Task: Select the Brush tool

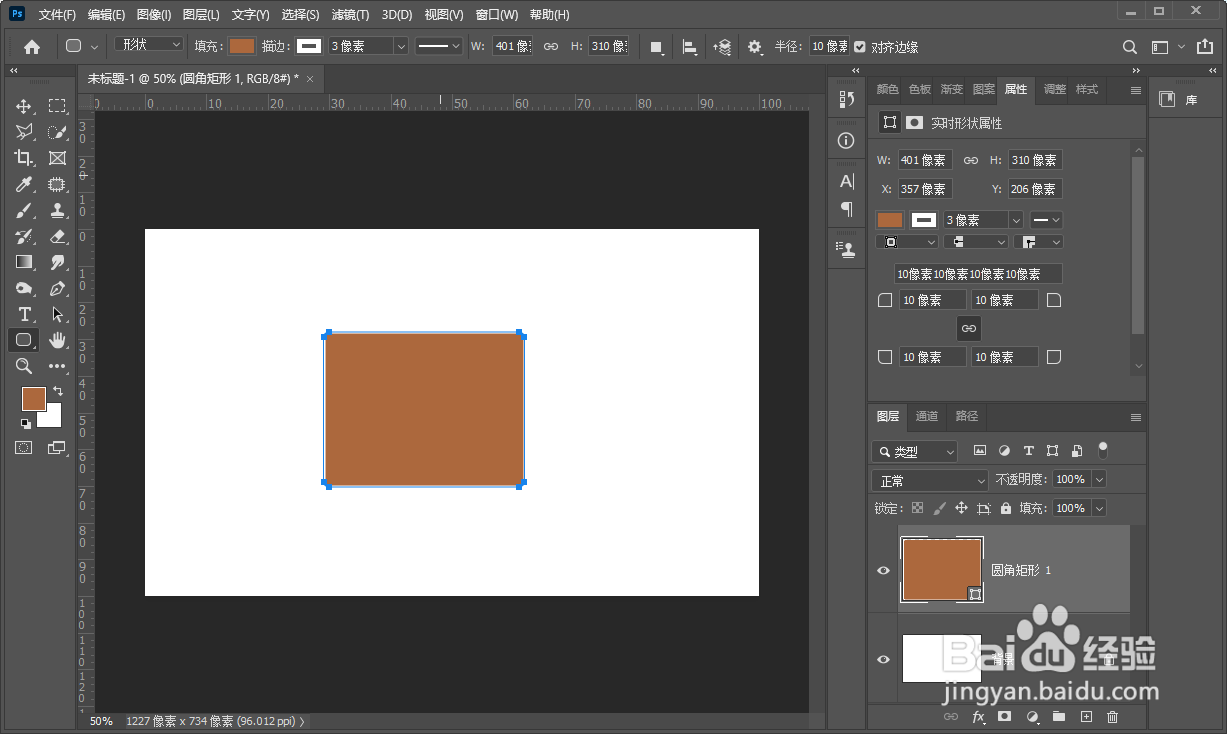Action: tap(24, 210)
